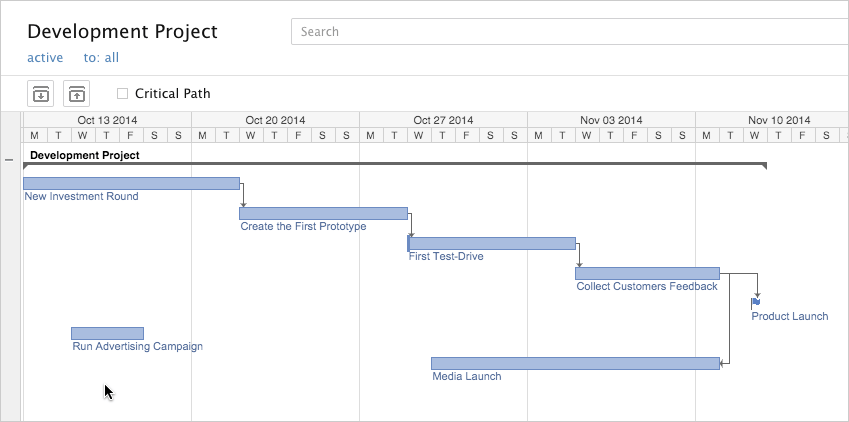
Task: Open the 'to: all' assignee filter
Action: point(101,57)
